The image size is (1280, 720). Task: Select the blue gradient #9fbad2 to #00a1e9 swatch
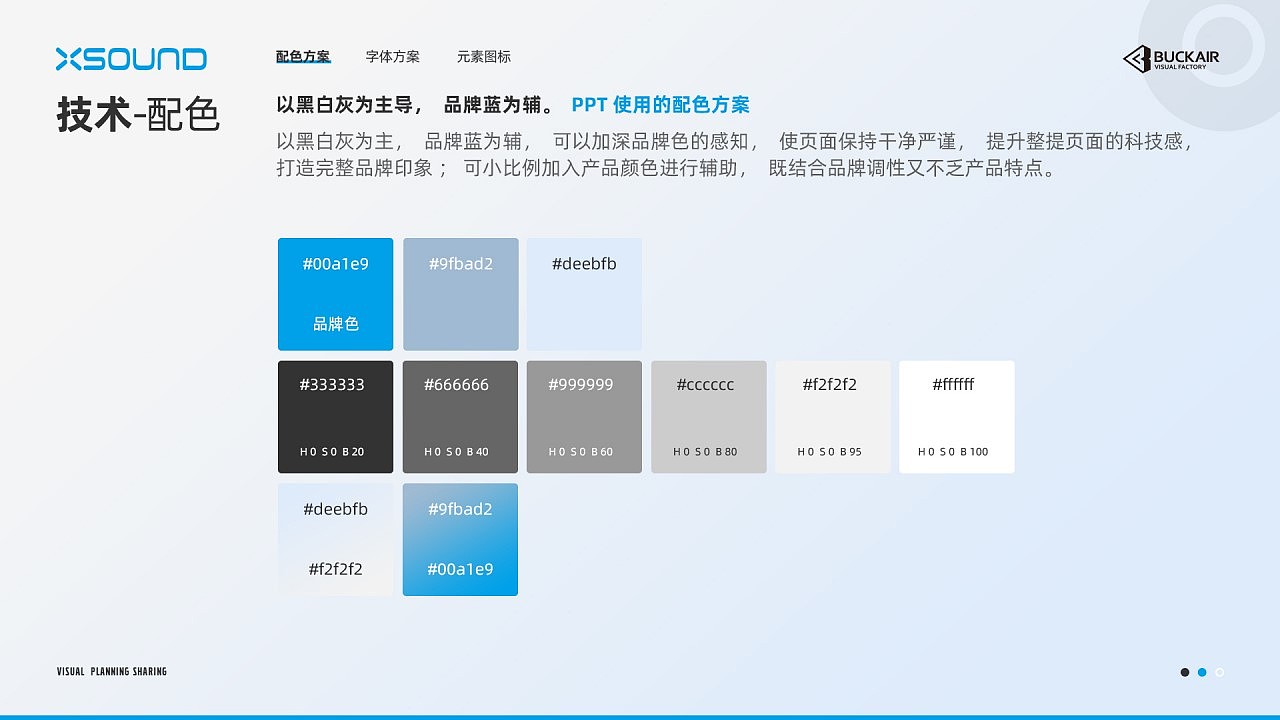tap(460, 539)
